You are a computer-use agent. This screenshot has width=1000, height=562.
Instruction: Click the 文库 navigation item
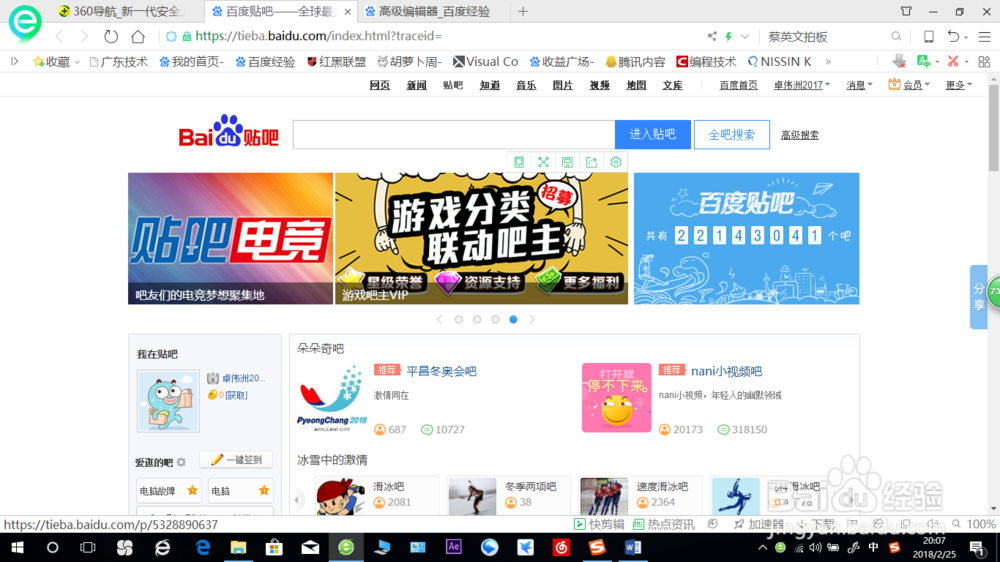(x=672, y=85)
